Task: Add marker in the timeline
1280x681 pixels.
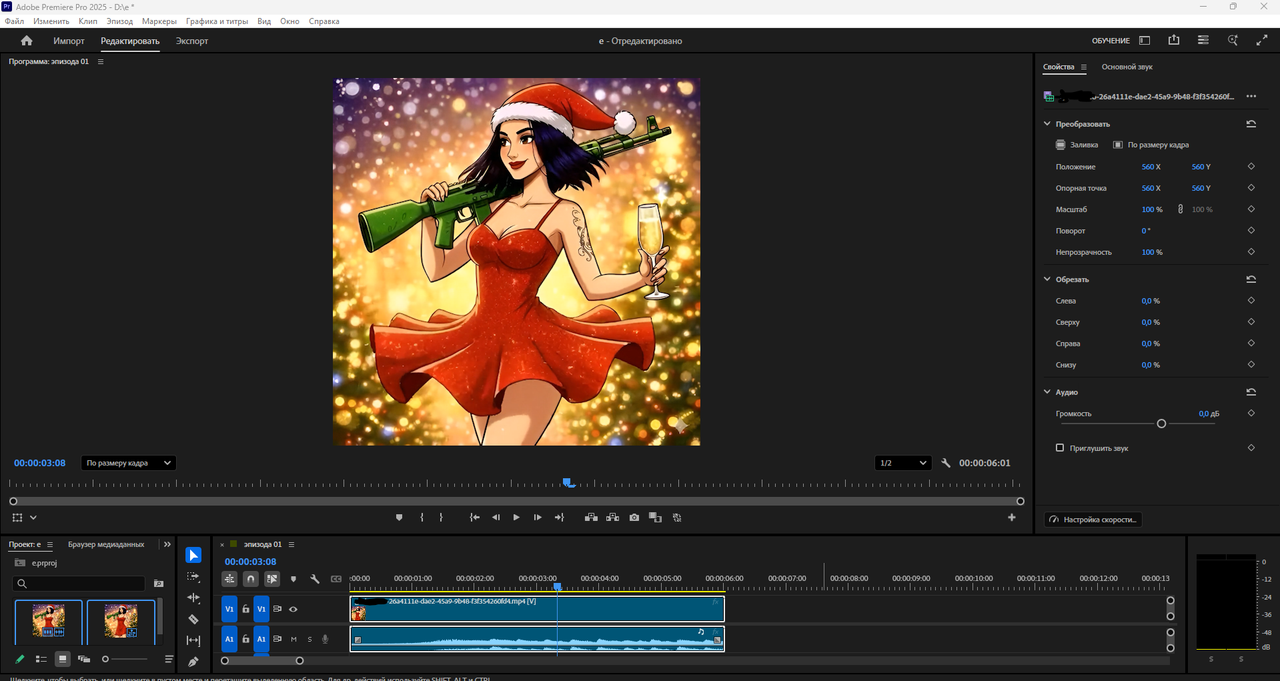Action: [293, 579]
